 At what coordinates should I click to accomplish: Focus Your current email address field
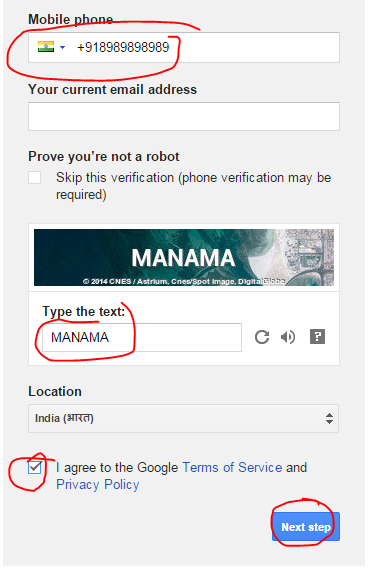tap(184, 116)
